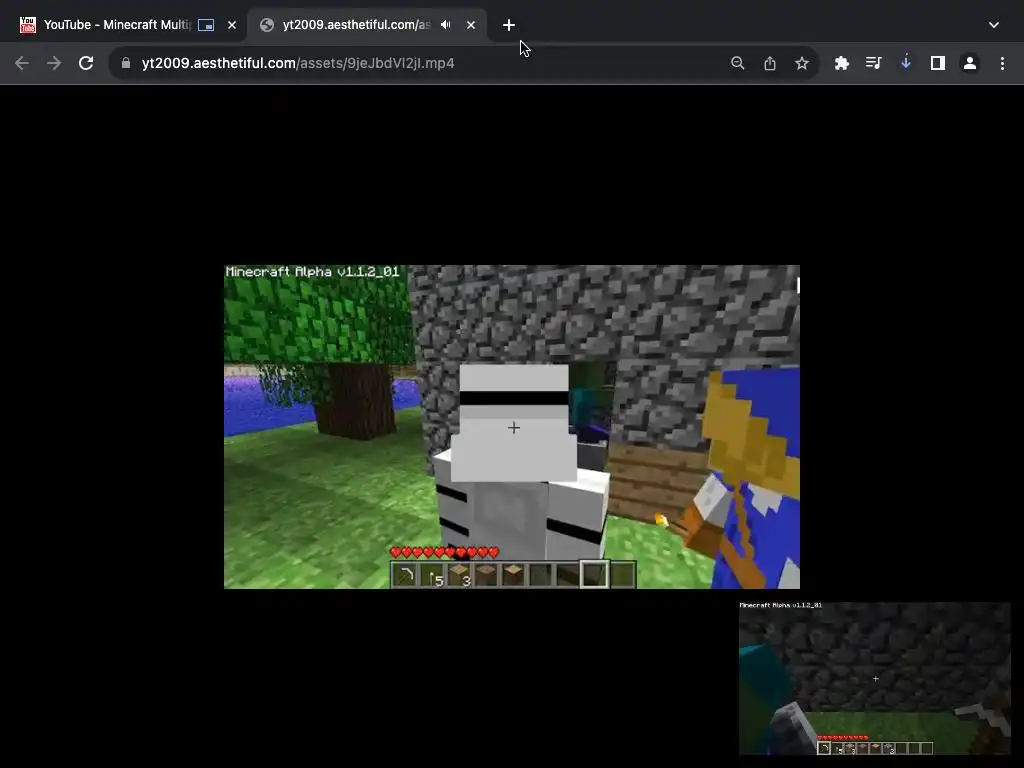Mute the tab via the speaker icon
This screenshot has height=768, width=1024.
[x=446, y=25]
